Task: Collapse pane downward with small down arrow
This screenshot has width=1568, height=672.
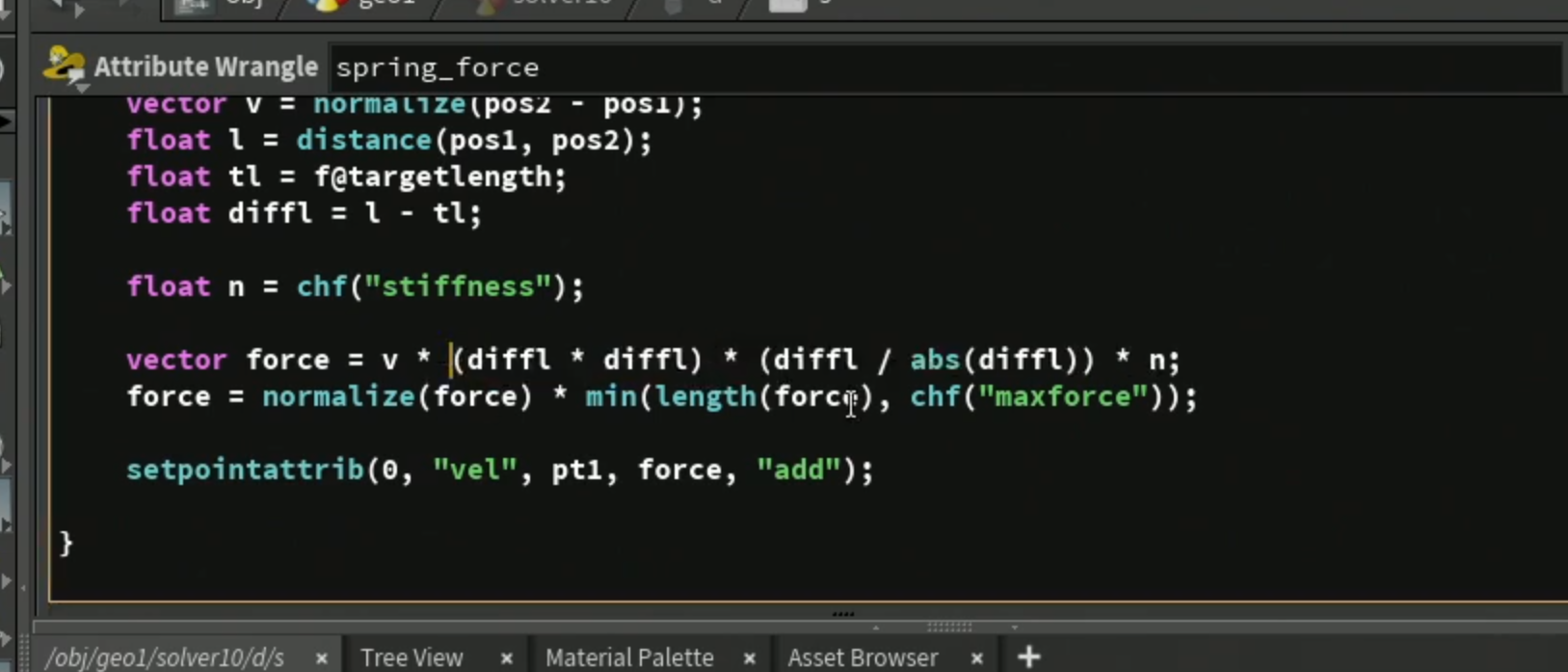Action: [x=1015, y=627]
